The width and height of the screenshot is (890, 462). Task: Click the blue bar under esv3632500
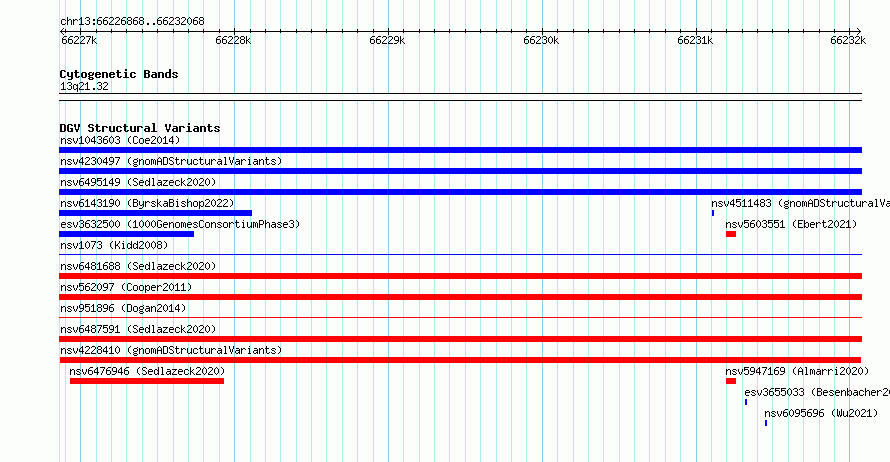(127, 234)
